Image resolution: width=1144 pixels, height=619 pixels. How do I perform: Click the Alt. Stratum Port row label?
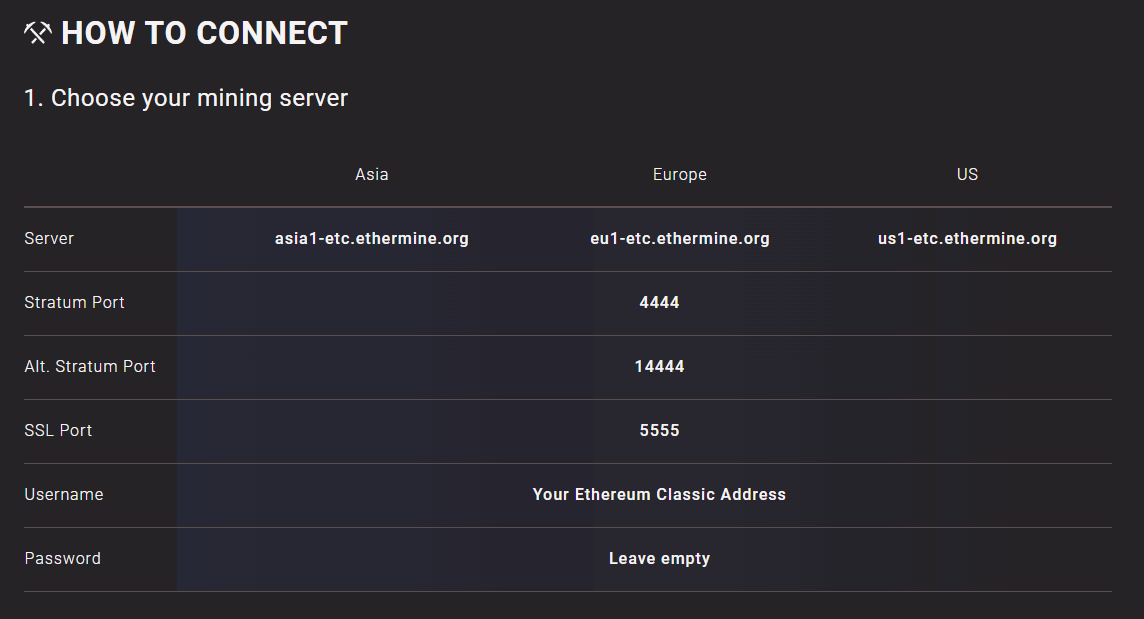[x=90, y=366]
